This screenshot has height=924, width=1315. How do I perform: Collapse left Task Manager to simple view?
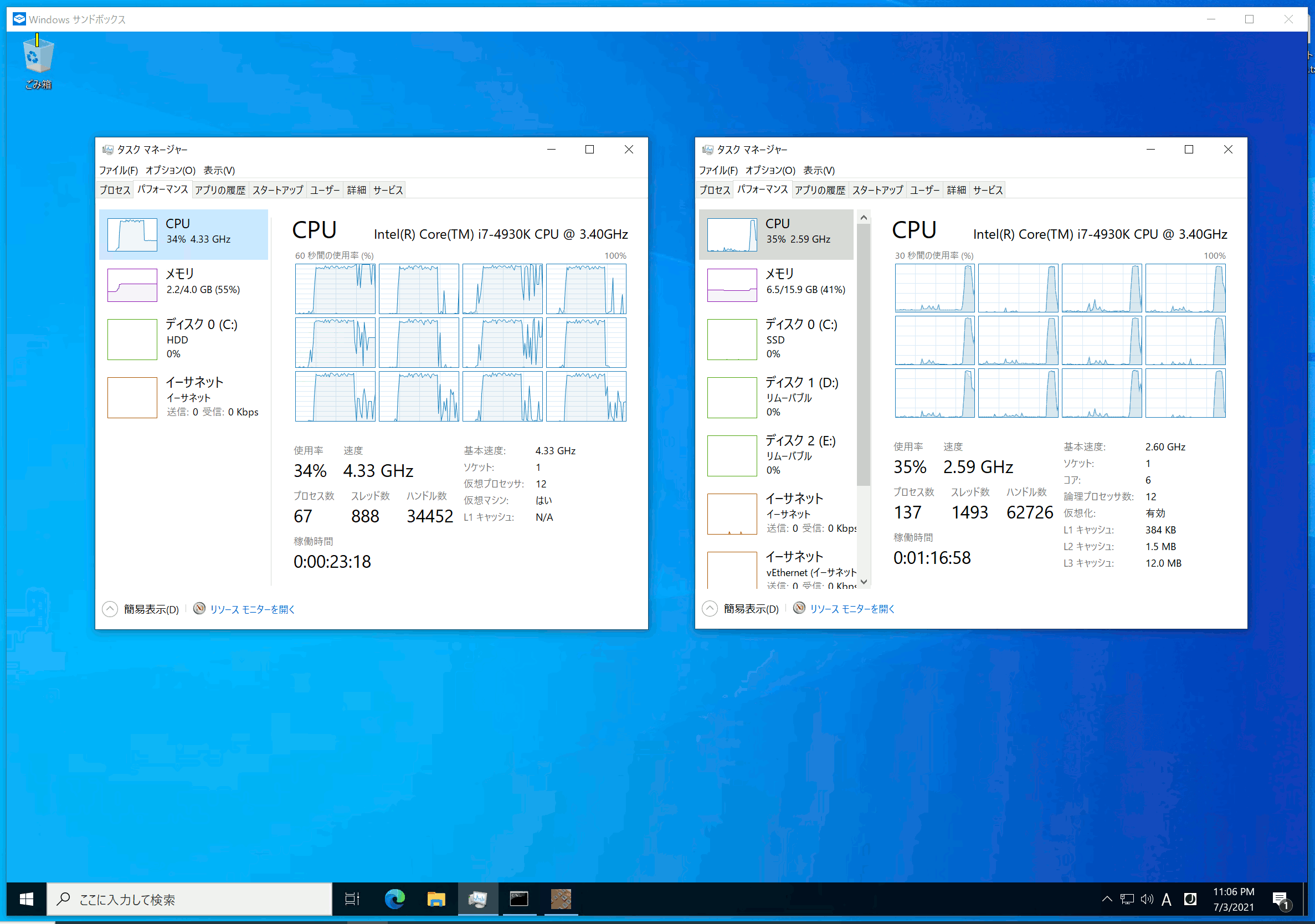tap(141, 609)
